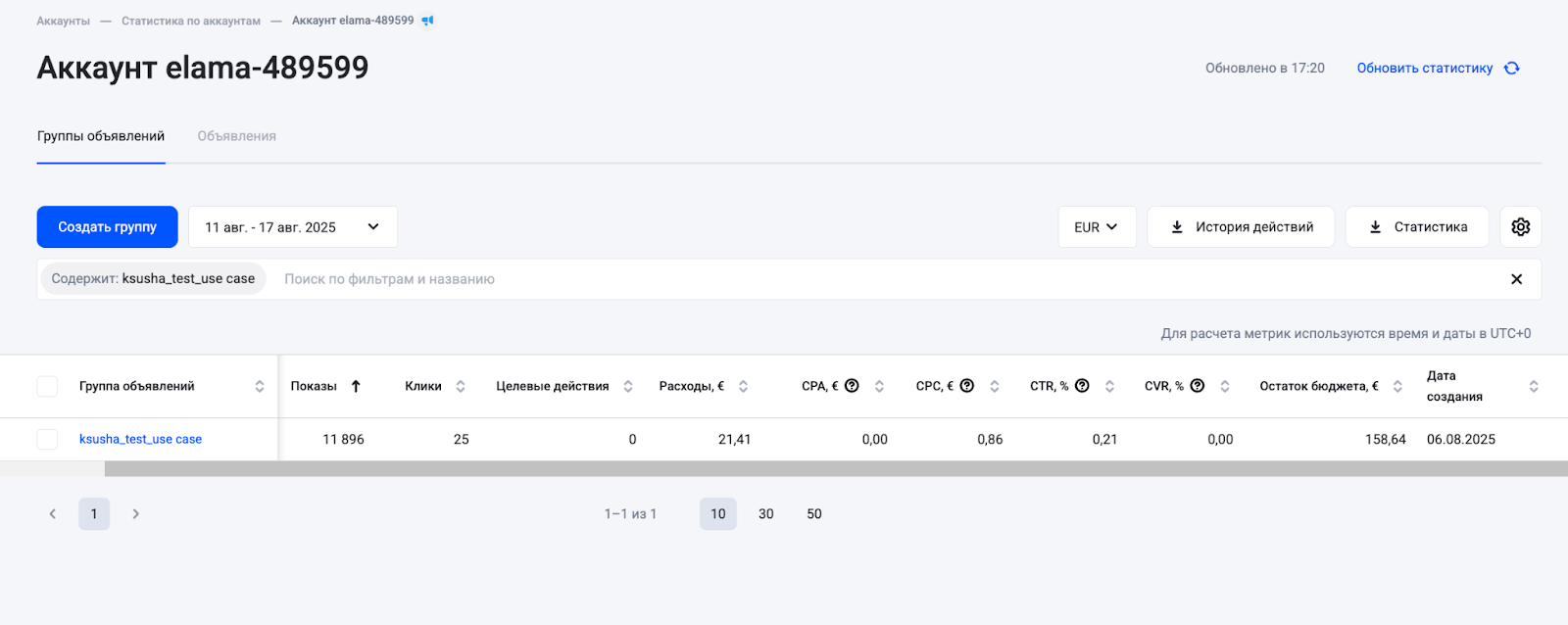1568x625 pixels.
Task: Click the megaphone icon in breadcrumb
Action: (427, 21)
